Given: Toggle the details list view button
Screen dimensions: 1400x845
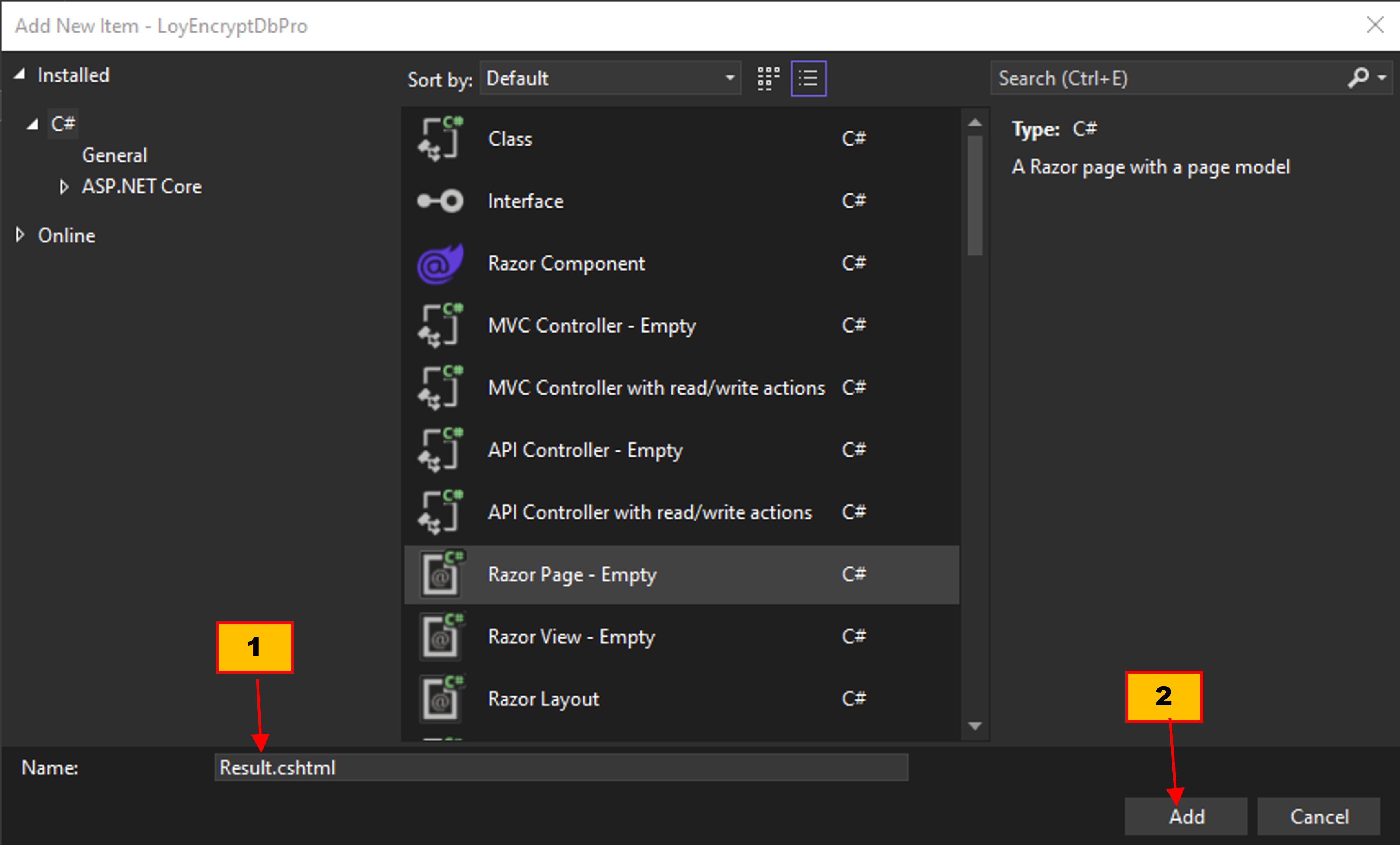Looking at the screenshot, I should coord(808,78).
